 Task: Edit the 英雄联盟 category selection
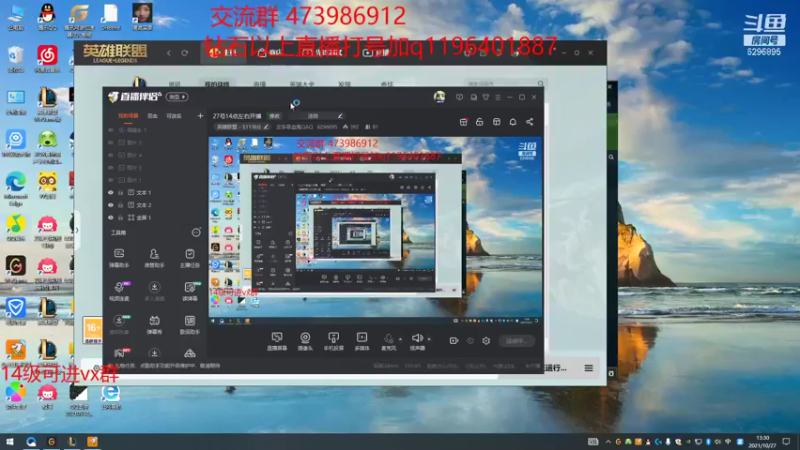240,127
